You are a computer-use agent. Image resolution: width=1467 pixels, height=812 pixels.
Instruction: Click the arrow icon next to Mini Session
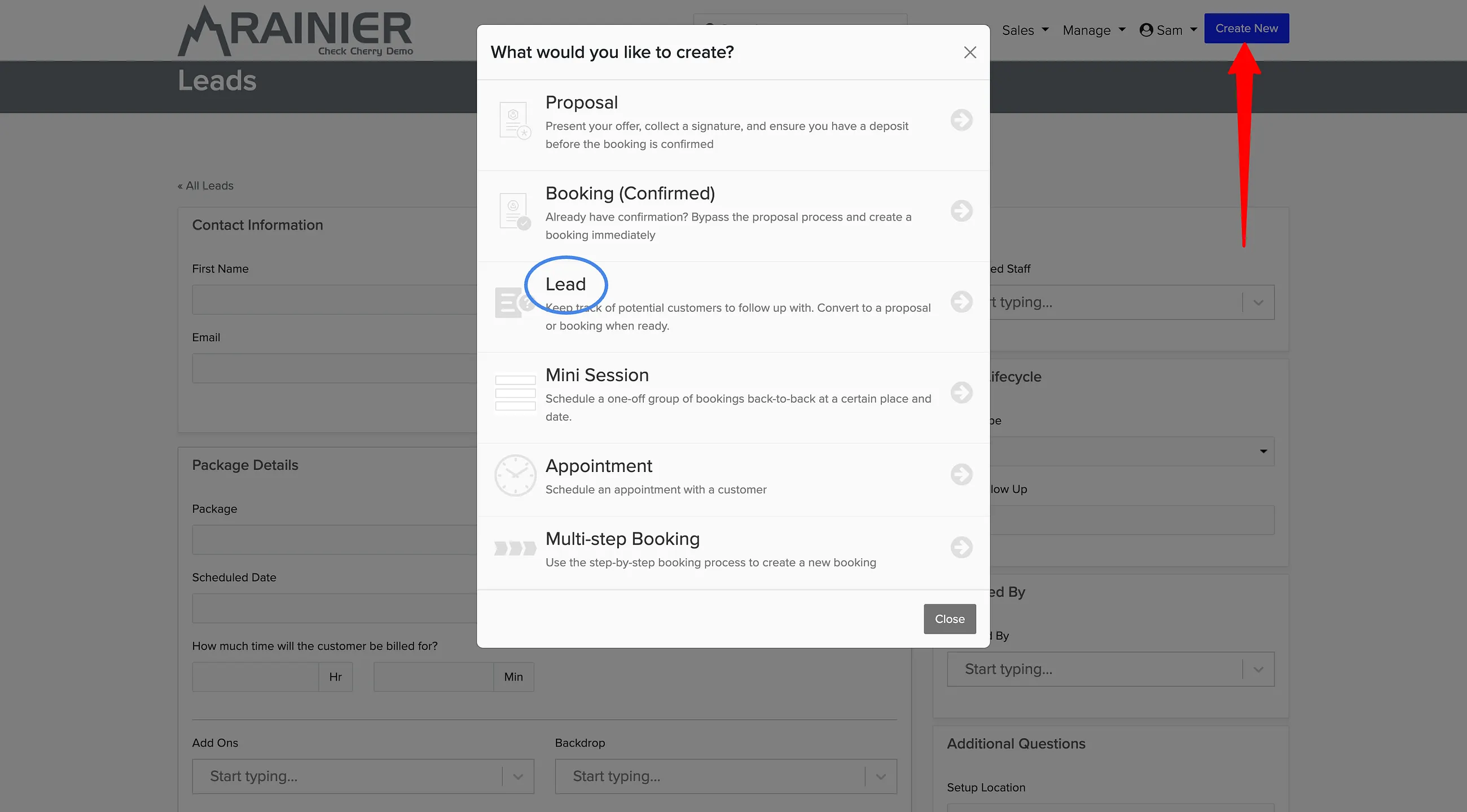961,392
